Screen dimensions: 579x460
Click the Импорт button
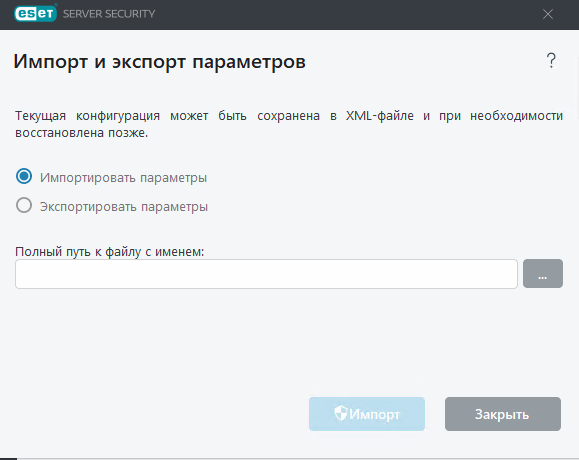(367, 414)
